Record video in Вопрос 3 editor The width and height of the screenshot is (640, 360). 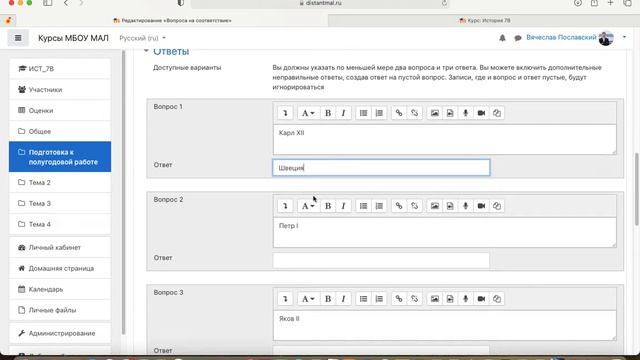(x=481, y=299)
